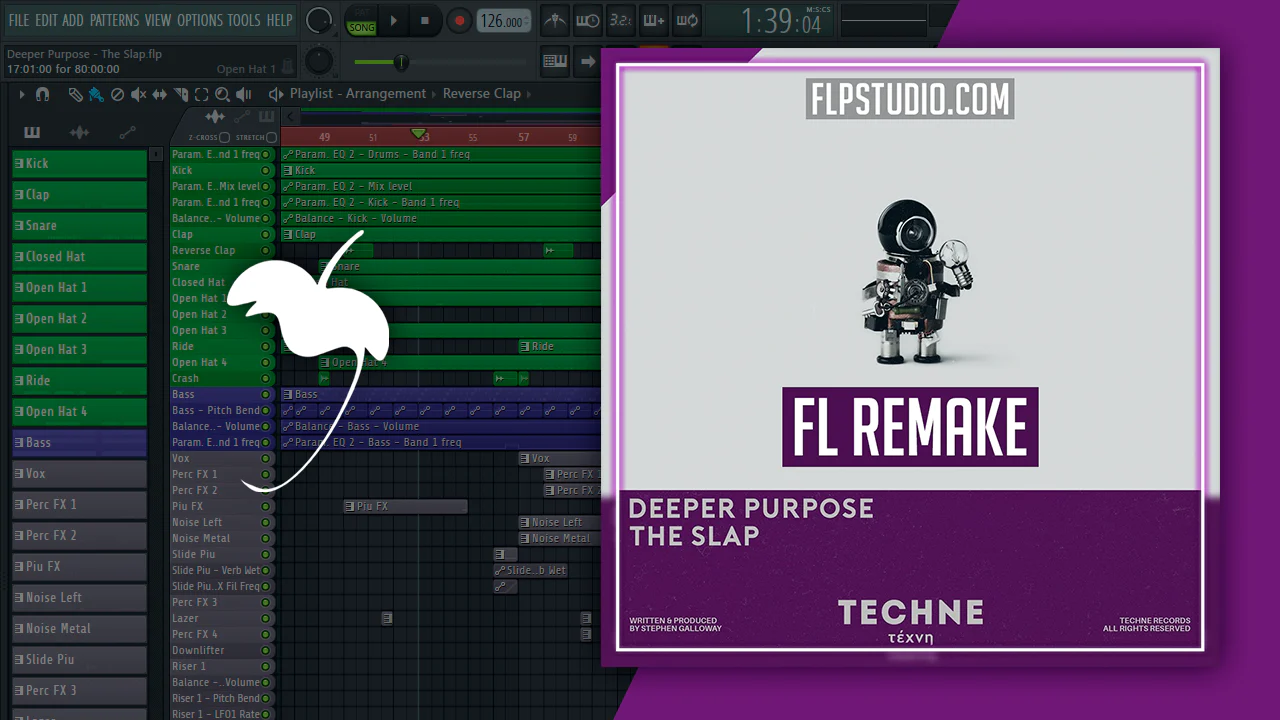Select the Bass pattern in picker
This screenshot has width=1280, height=720.
tap(79, 442)
